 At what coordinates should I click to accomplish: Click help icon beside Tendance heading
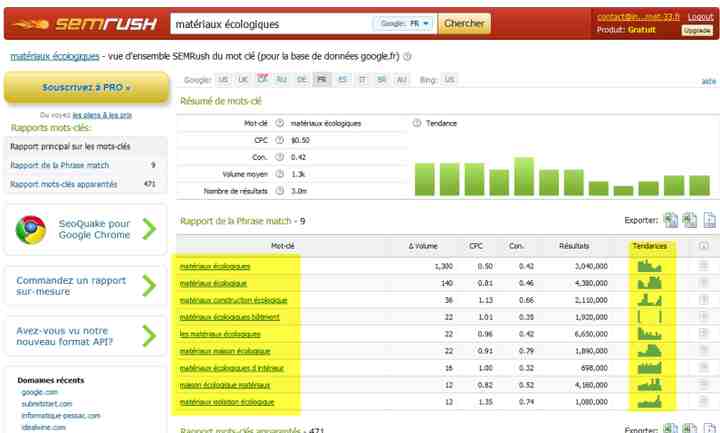pos(417,123)
